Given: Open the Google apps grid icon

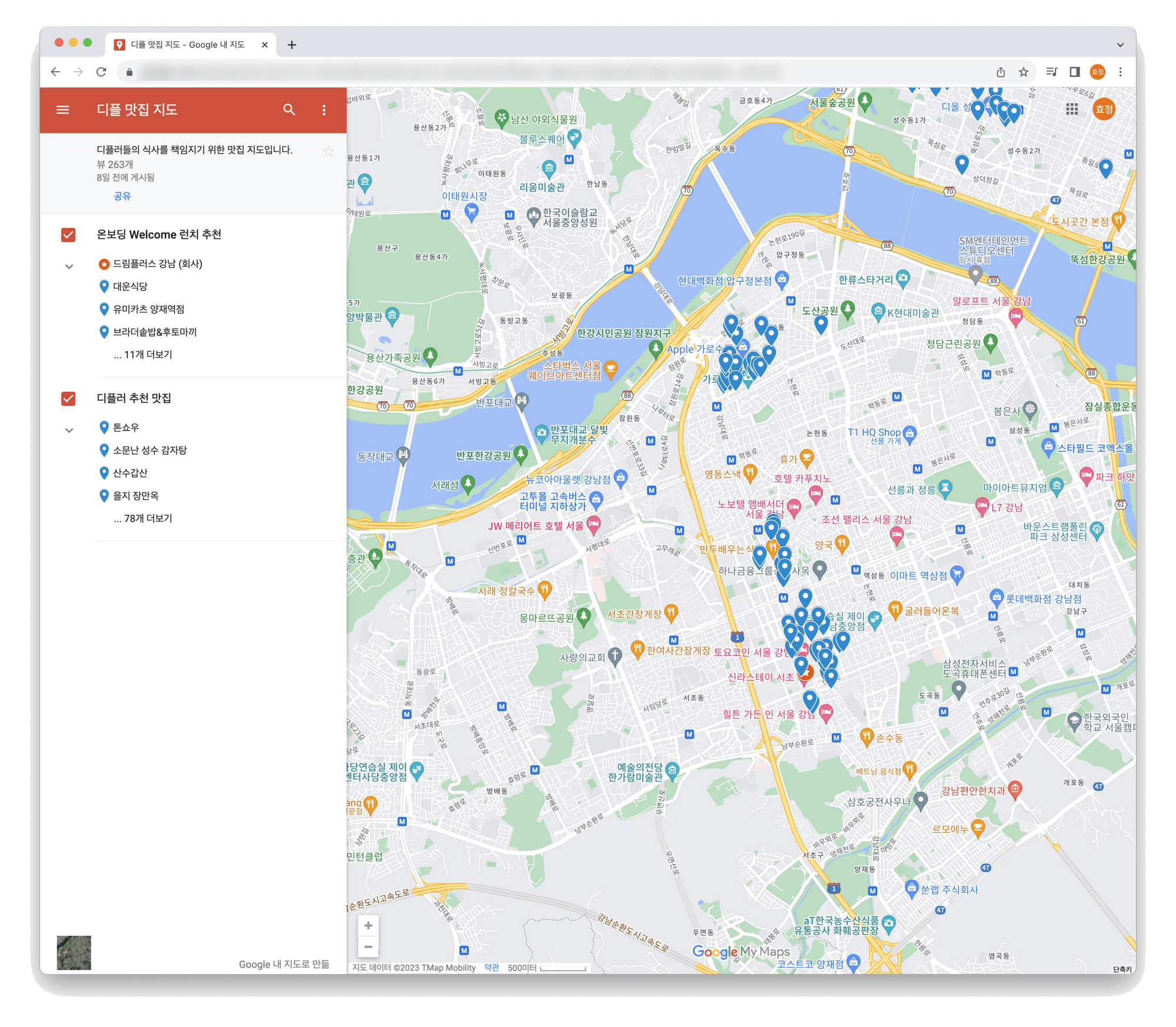Looking at the screenshot, I should (1072, 109).
